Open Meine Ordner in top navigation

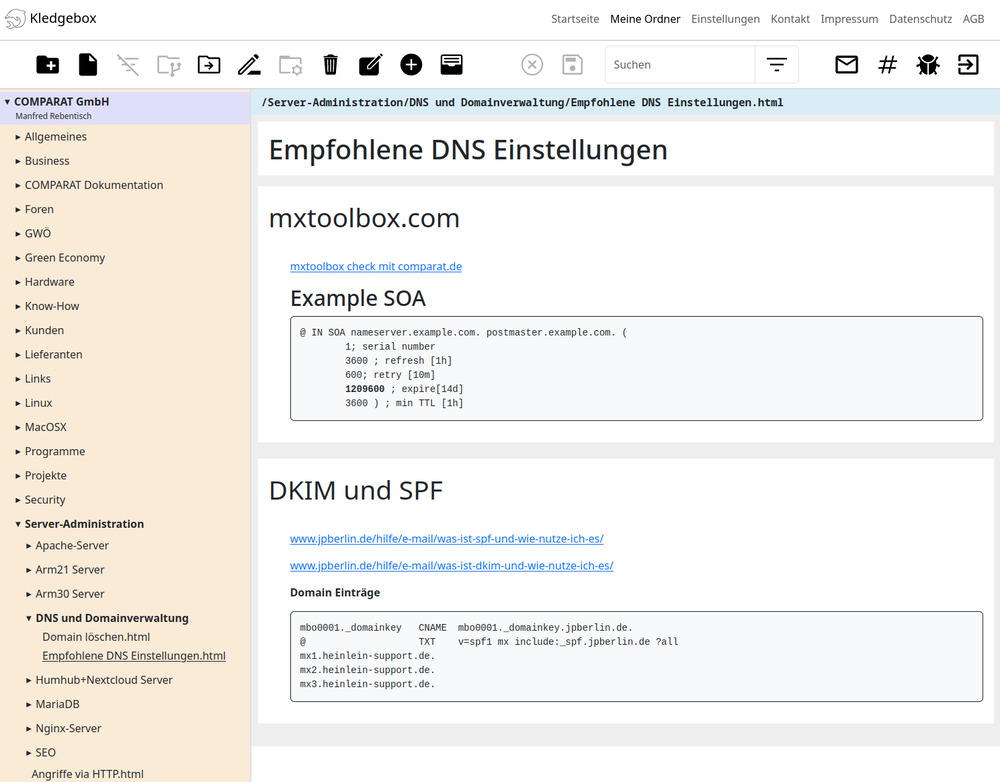click(x=645, y=19)
